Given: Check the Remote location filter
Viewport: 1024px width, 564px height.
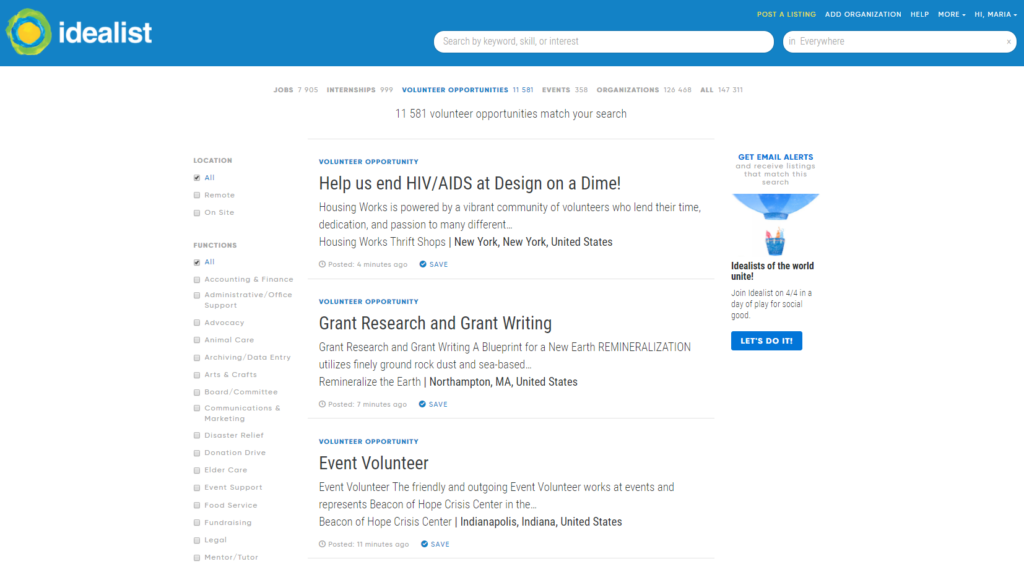Looking at the screenshot, I should tap(197, 195).
